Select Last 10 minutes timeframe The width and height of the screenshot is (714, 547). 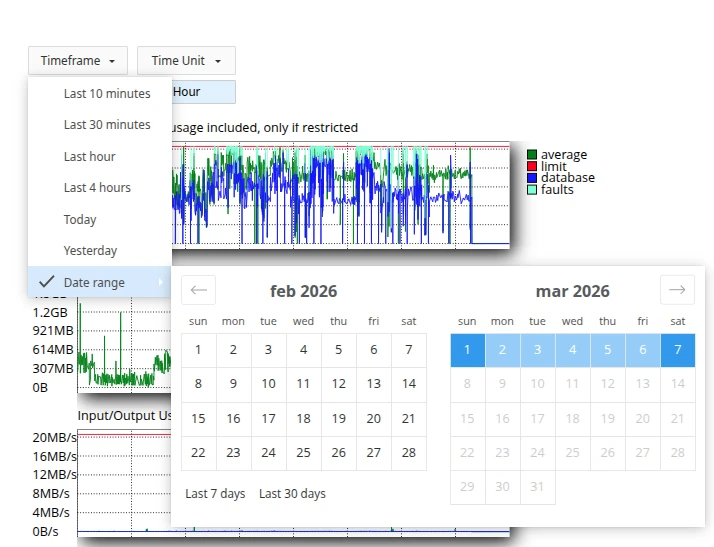point(107,94)
